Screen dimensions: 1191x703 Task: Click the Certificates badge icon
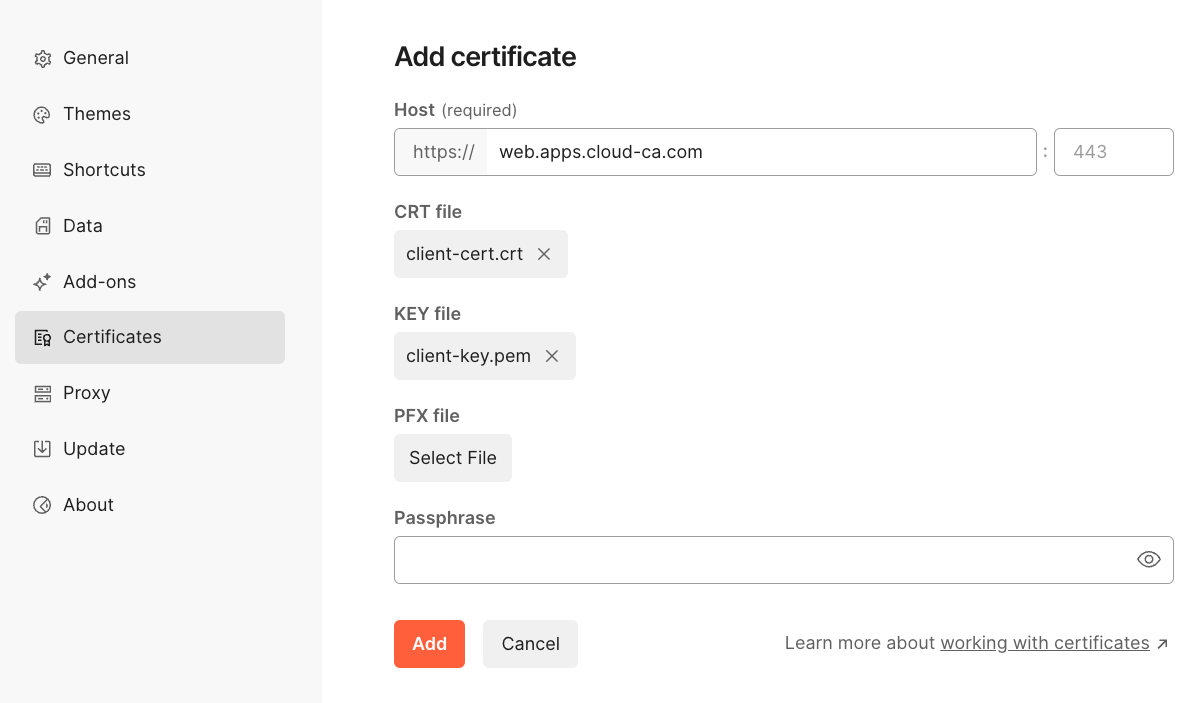pyautogui.click(x=42, y=338)
